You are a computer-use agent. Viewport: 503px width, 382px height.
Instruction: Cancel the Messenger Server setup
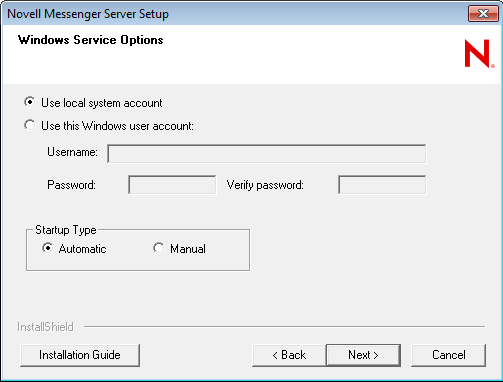click(x=448, y=355)
